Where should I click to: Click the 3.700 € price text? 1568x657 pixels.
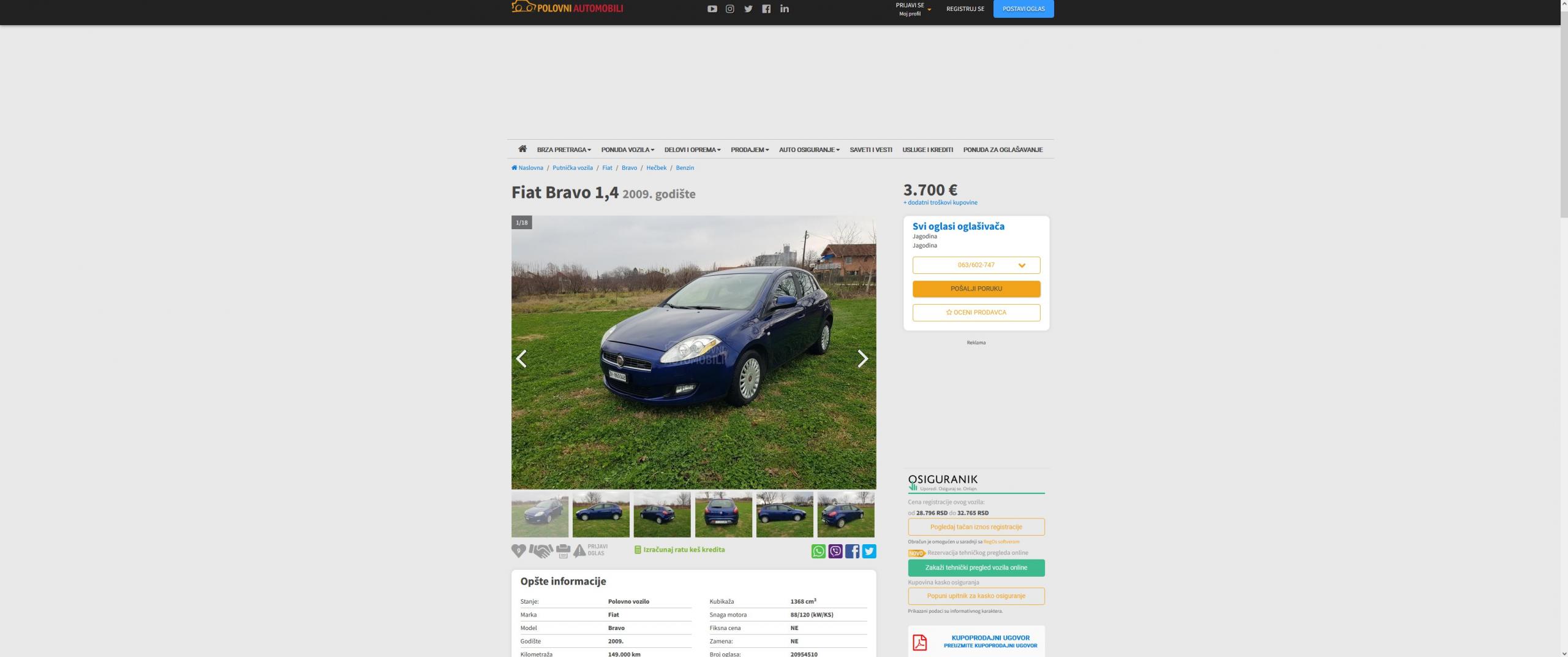[x=930, y=190]
